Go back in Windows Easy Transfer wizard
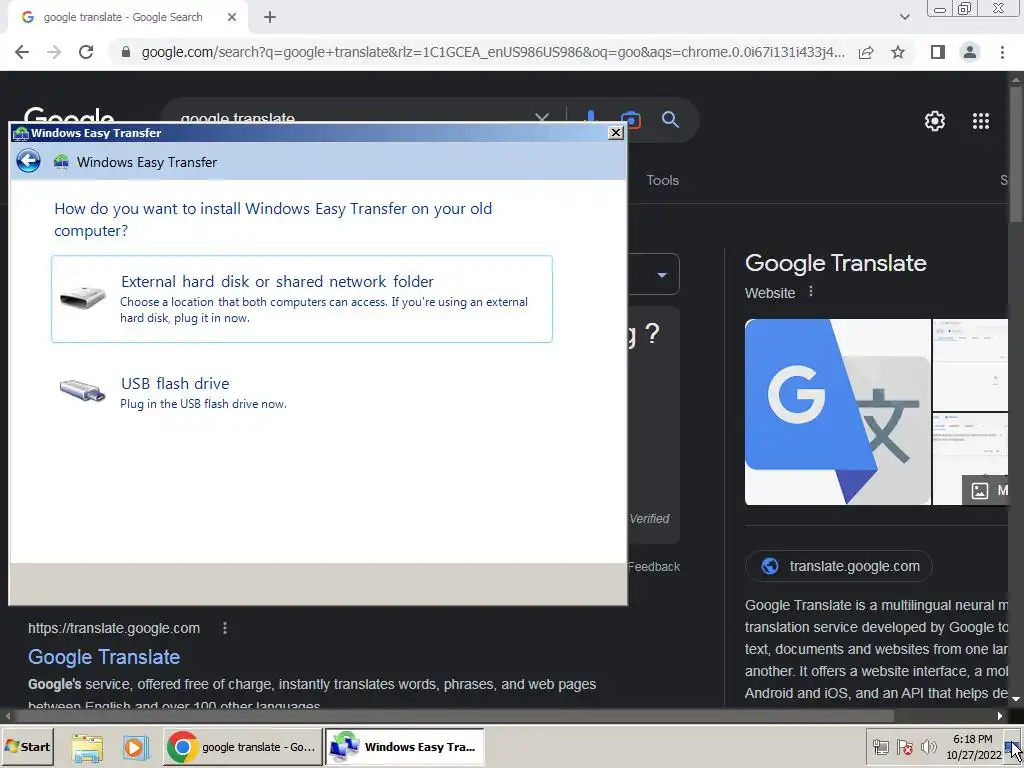 click(28, 161)
